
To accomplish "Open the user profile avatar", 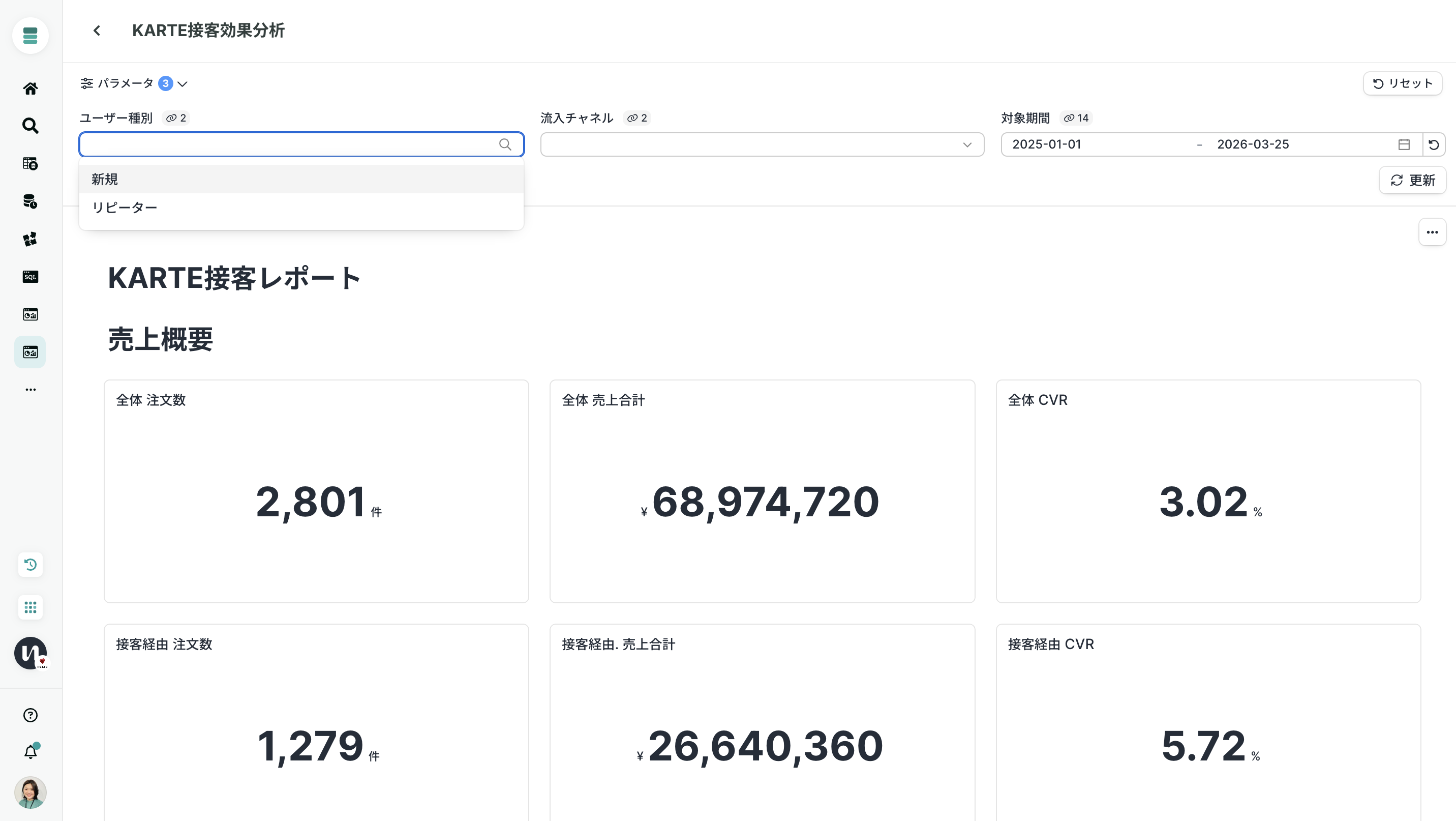I will 31,793.
